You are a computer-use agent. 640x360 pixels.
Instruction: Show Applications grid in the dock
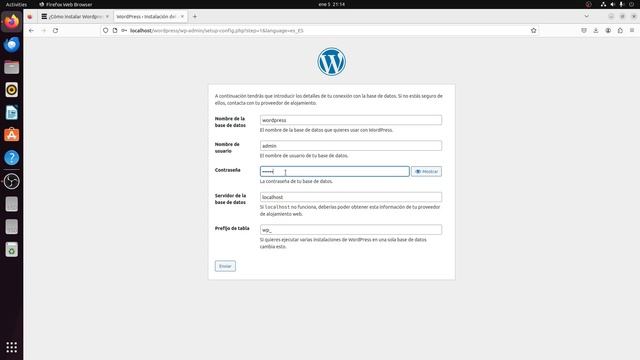(x=11, y=347)
